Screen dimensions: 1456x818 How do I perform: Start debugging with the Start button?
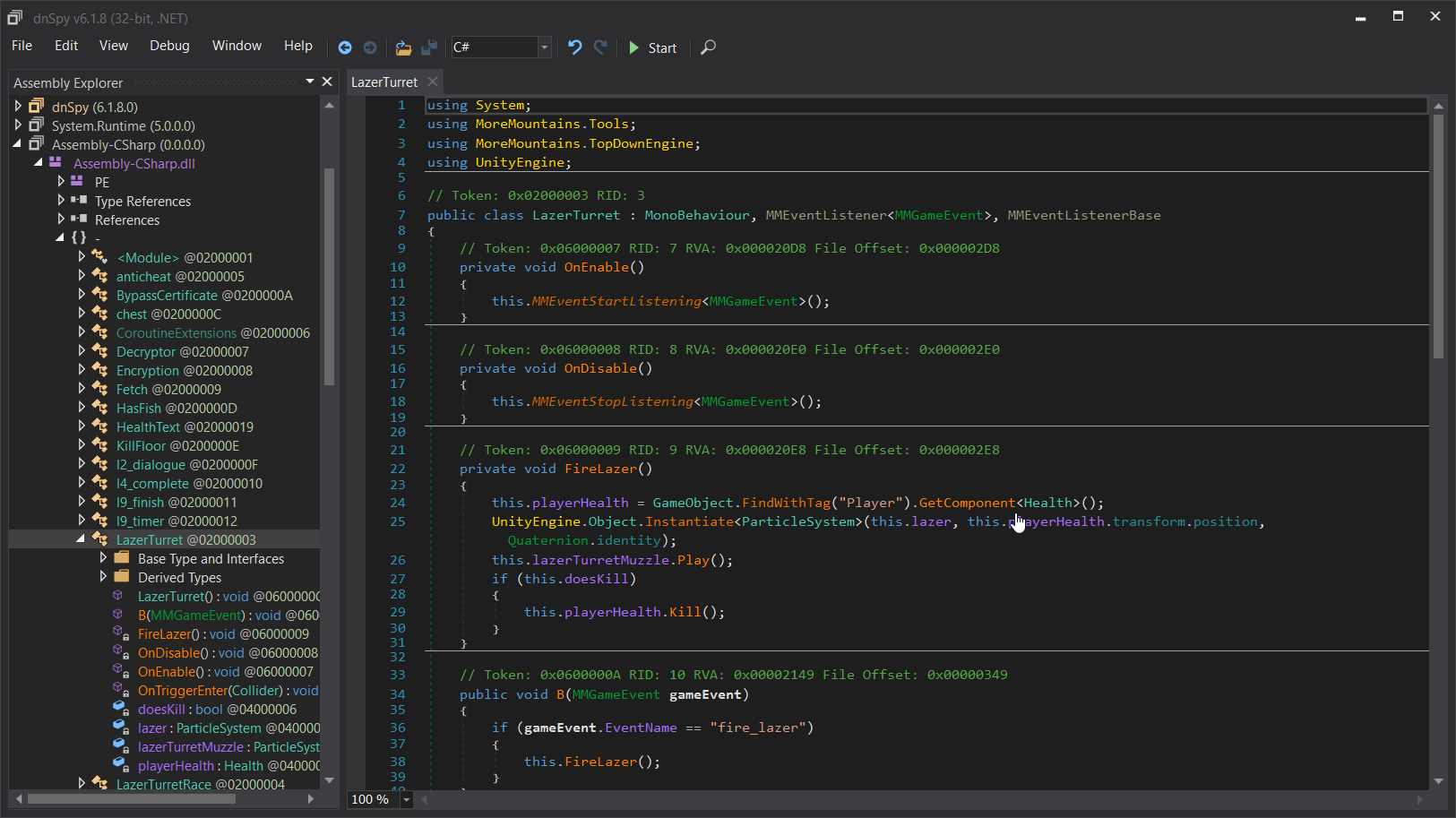[652, 47]
